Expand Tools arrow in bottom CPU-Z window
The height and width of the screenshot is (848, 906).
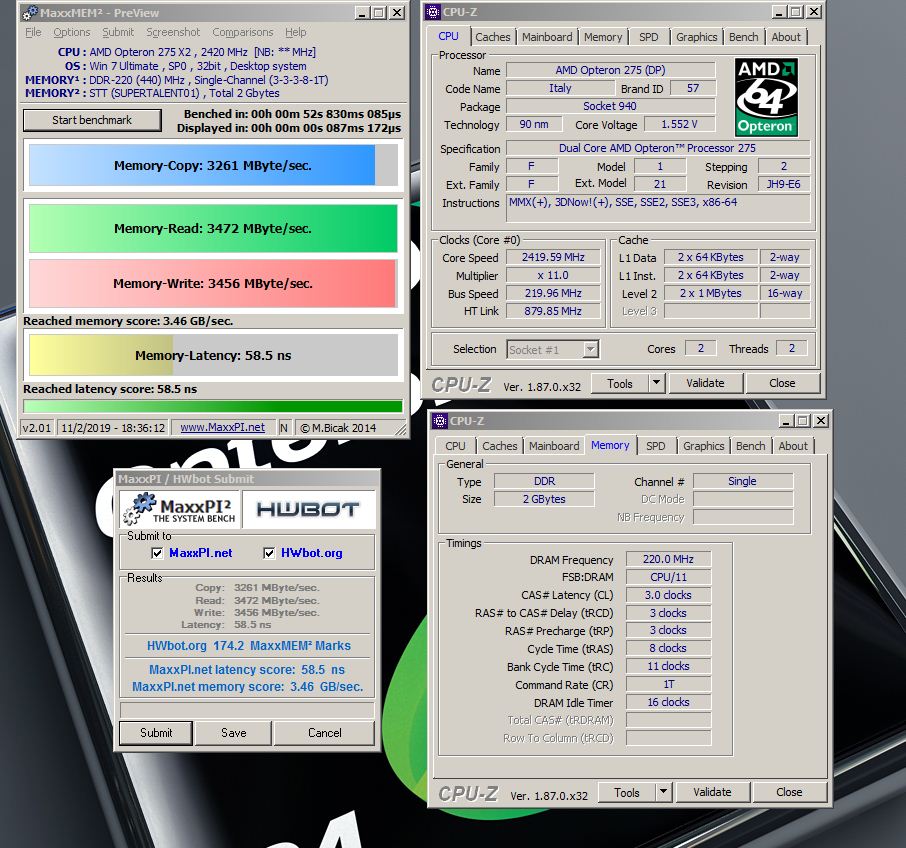663,792
